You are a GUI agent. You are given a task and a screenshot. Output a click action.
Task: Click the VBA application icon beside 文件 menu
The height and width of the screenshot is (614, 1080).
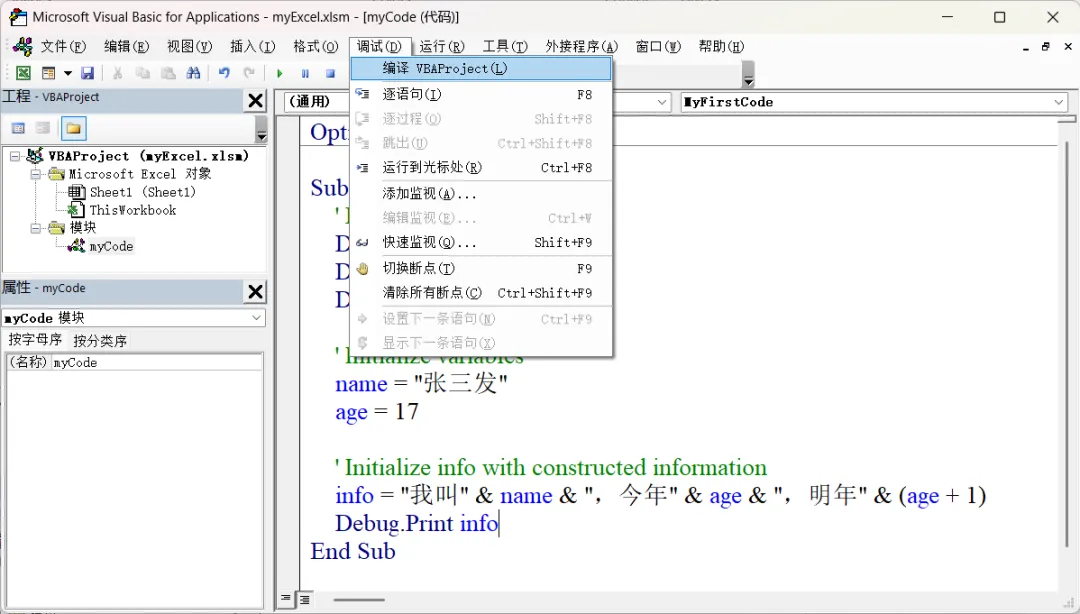coord(23,46)
